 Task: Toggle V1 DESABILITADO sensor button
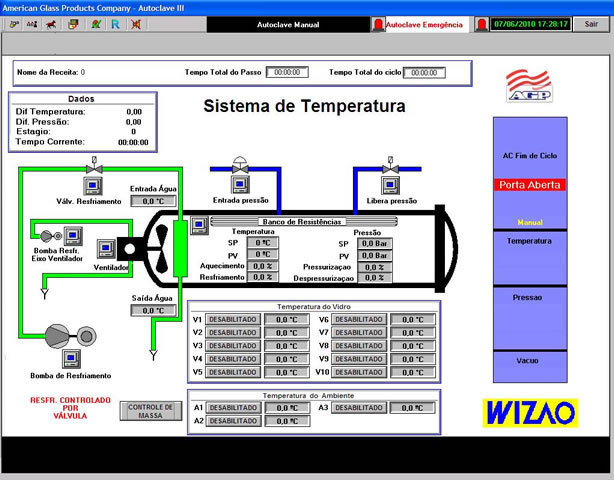pyautogui.click(x=233, y=319)
